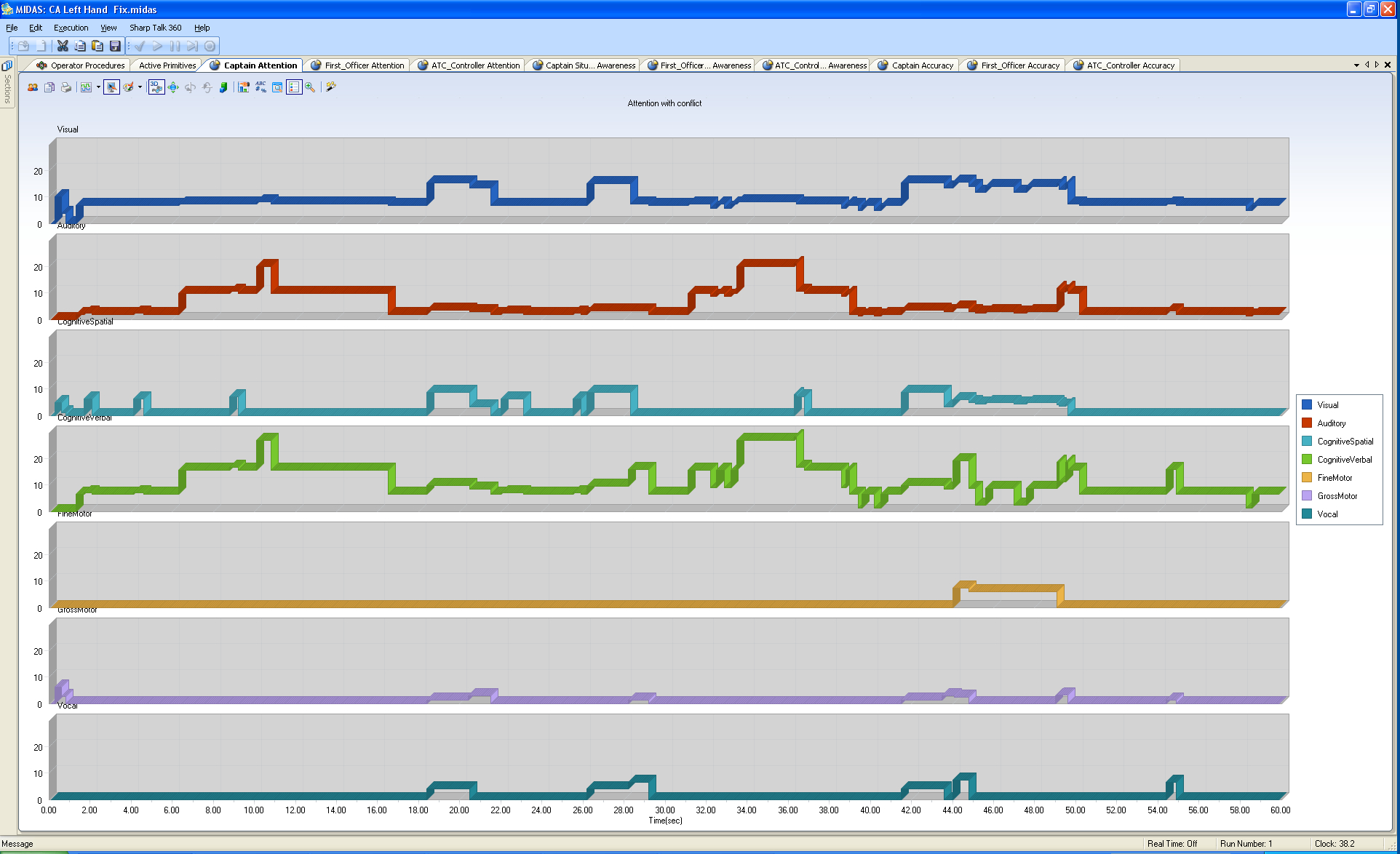The width and height of the screenshot is (1400, 854).
Task: Click the print chart icon
Action: pyautogui.click(x=66, y=87)
